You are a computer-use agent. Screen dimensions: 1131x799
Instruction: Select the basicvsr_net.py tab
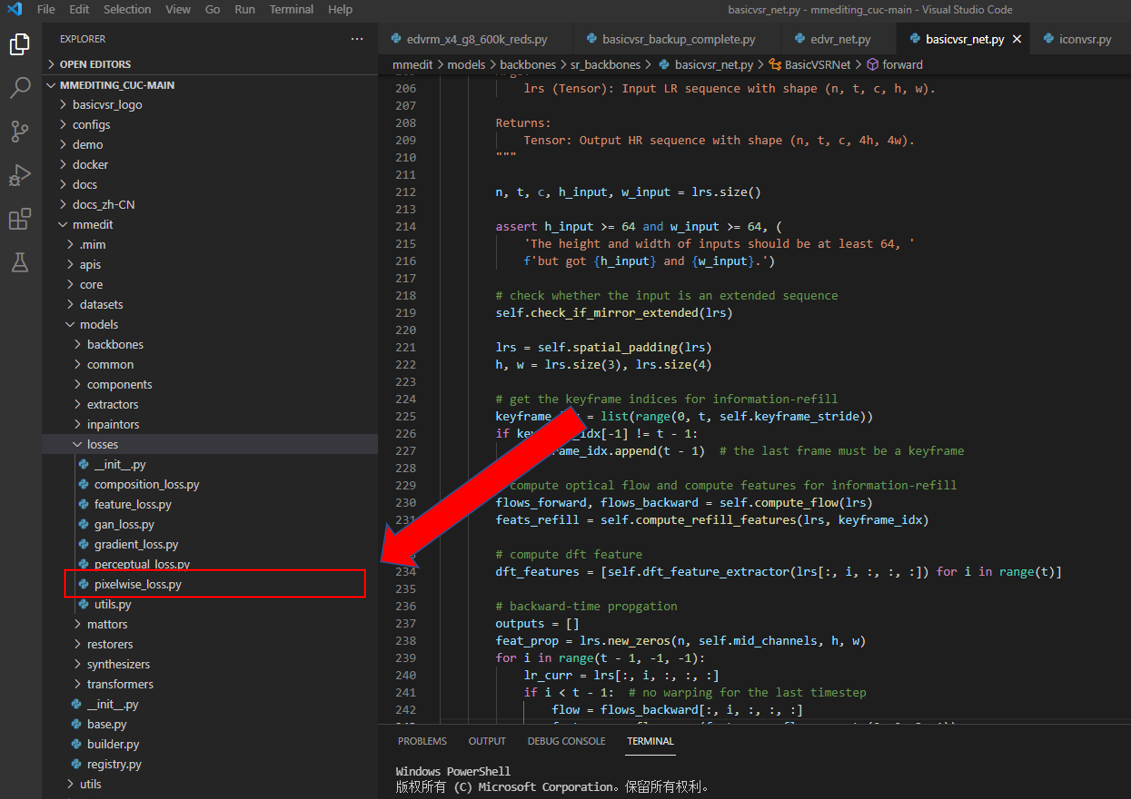coord(964,39)
